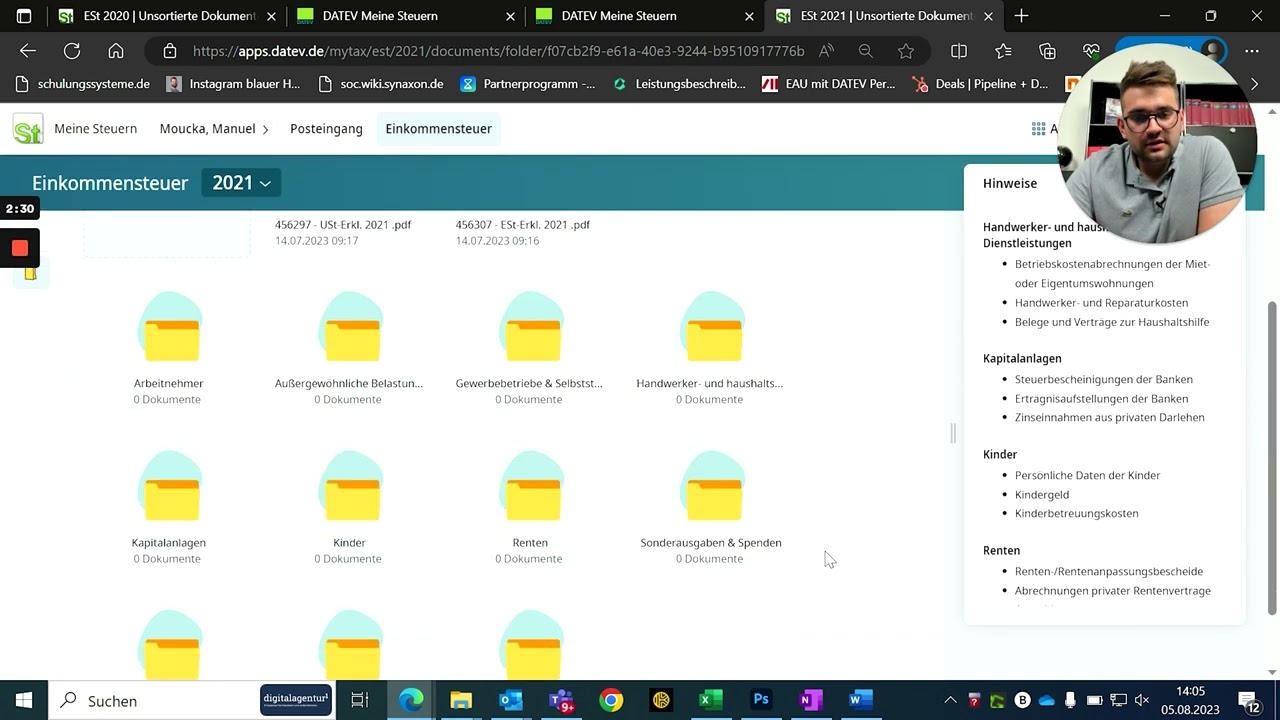Click the Meine Steuern St logo

[28, 129]
